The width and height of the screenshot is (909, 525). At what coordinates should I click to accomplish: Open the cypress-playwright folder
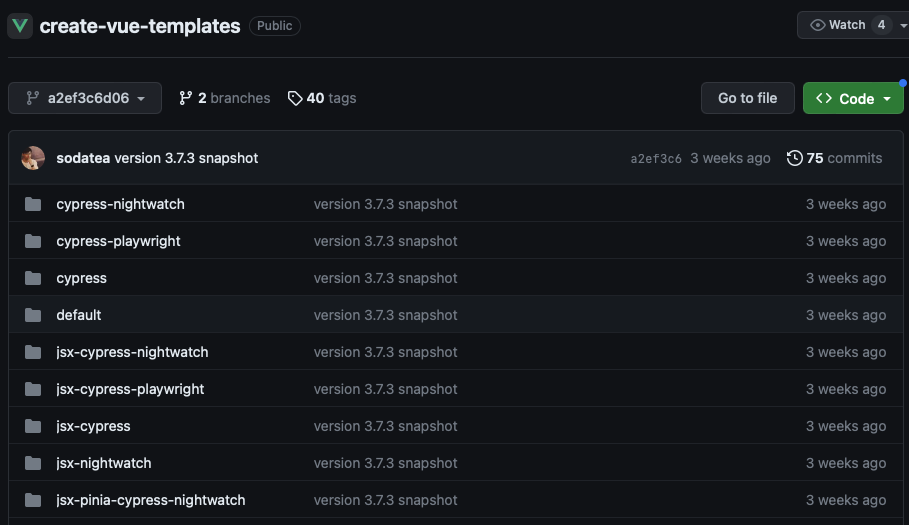click(118, 241)
